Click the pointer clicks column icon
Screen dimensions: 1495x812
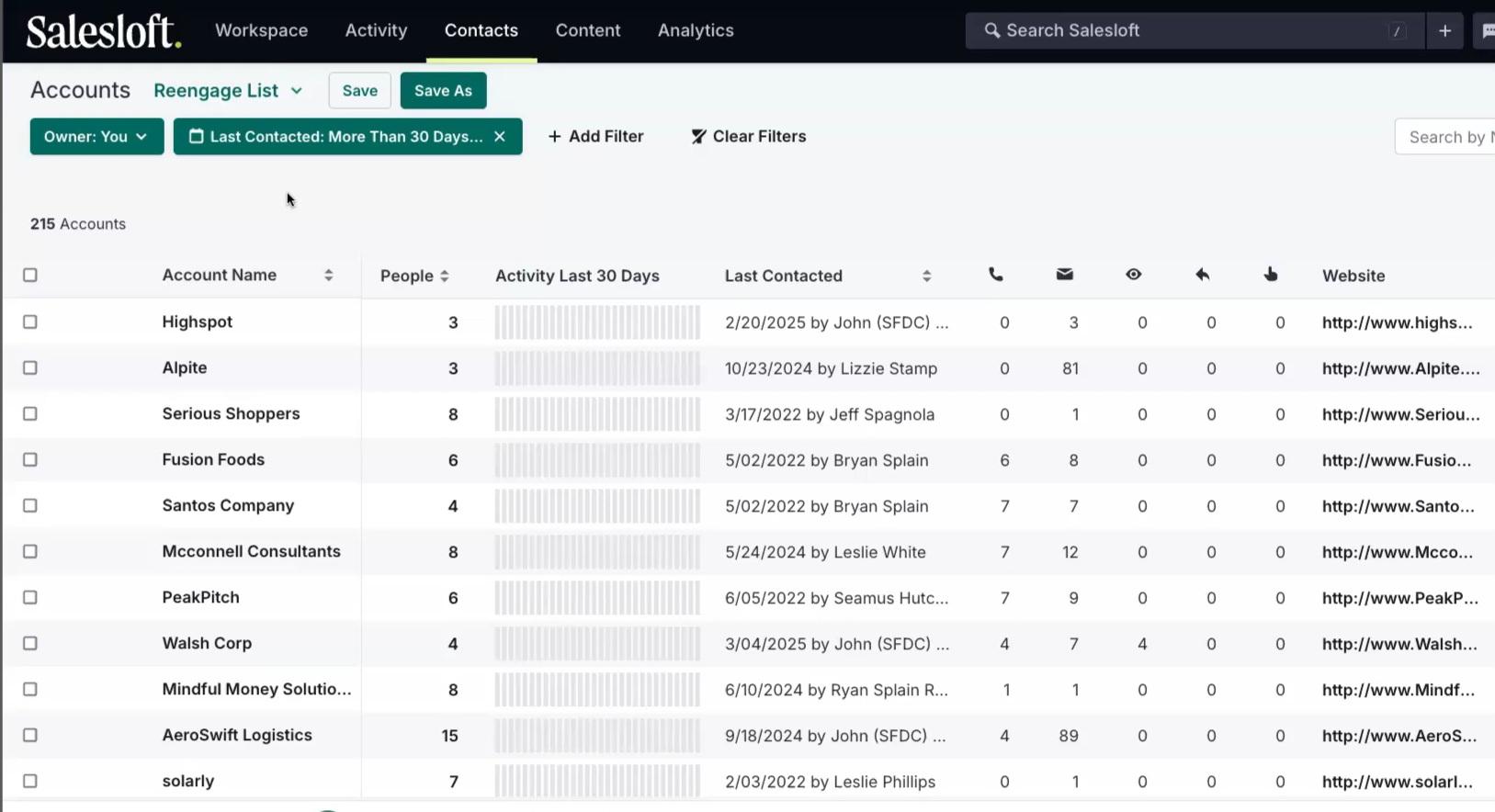[1271, 275]
